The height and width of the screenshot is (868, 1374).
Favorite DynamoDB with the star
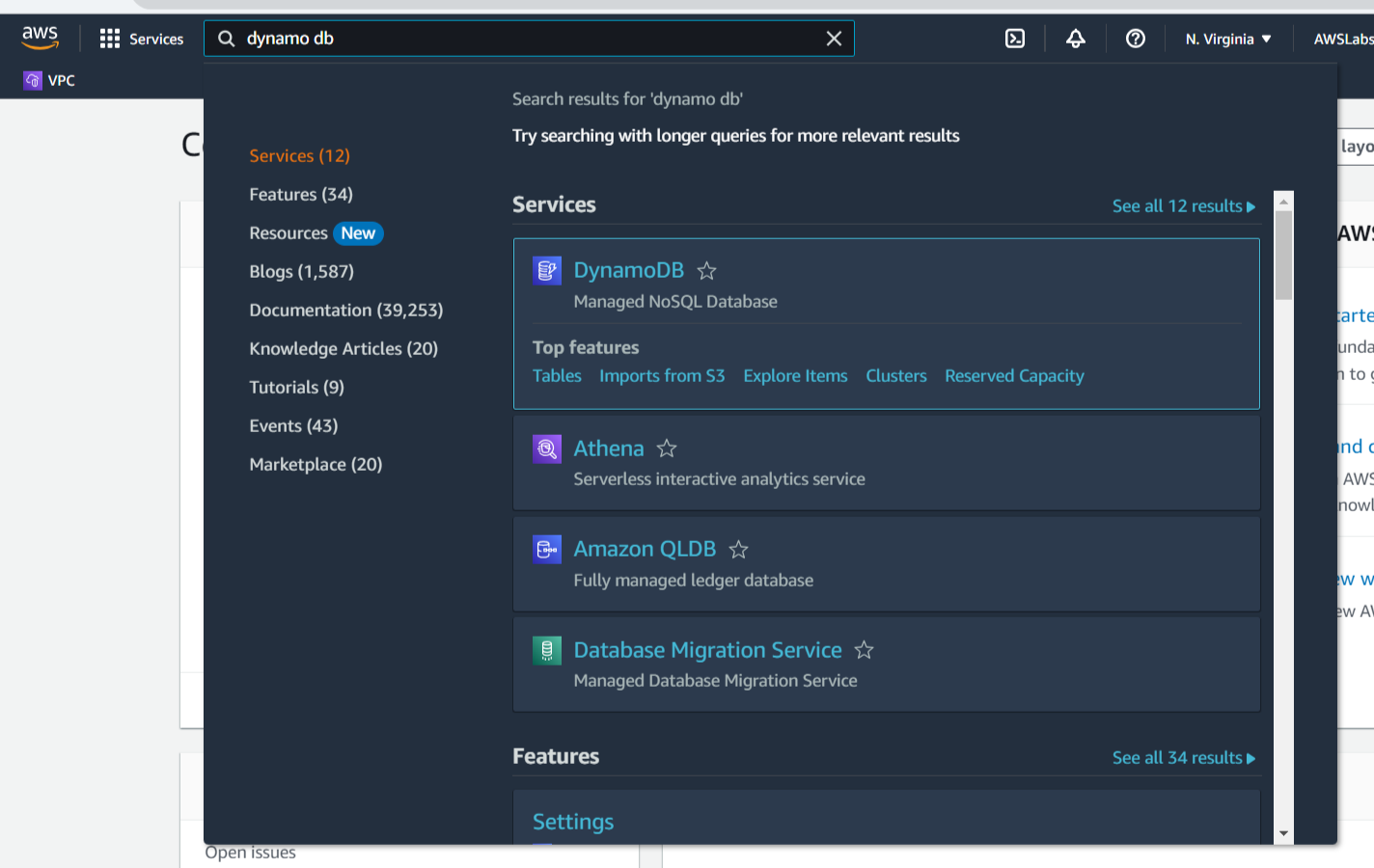[706, 271]
